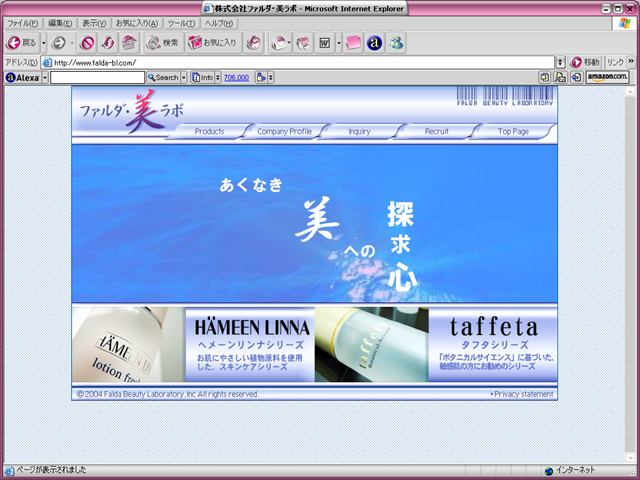Viewport: 640px width, 480px height.
Task: Select the Company Profile navigation tab
Action: 284,131
